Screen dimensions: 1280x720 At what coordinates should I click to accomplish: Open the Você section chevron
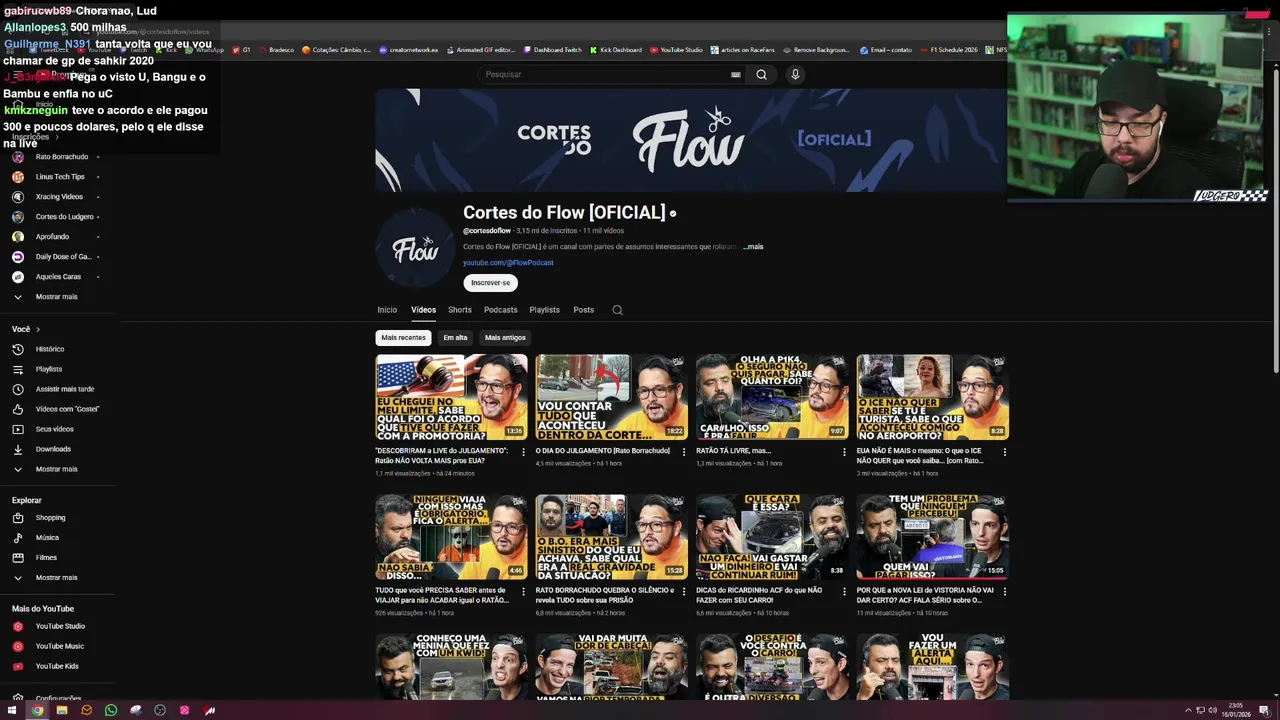tap(38, 329)
